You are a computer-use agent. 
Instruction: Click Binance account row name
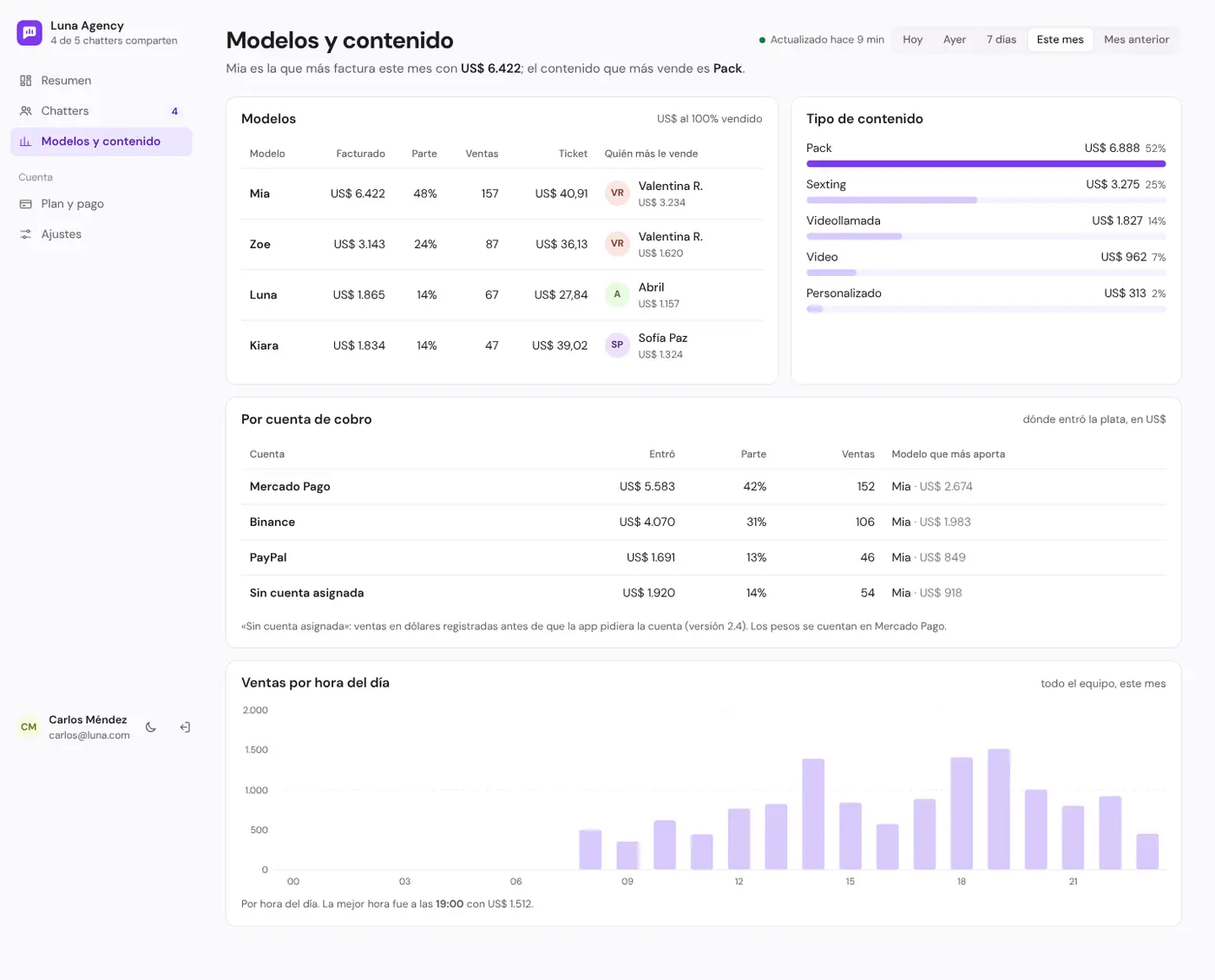click(x=273, y=523)
